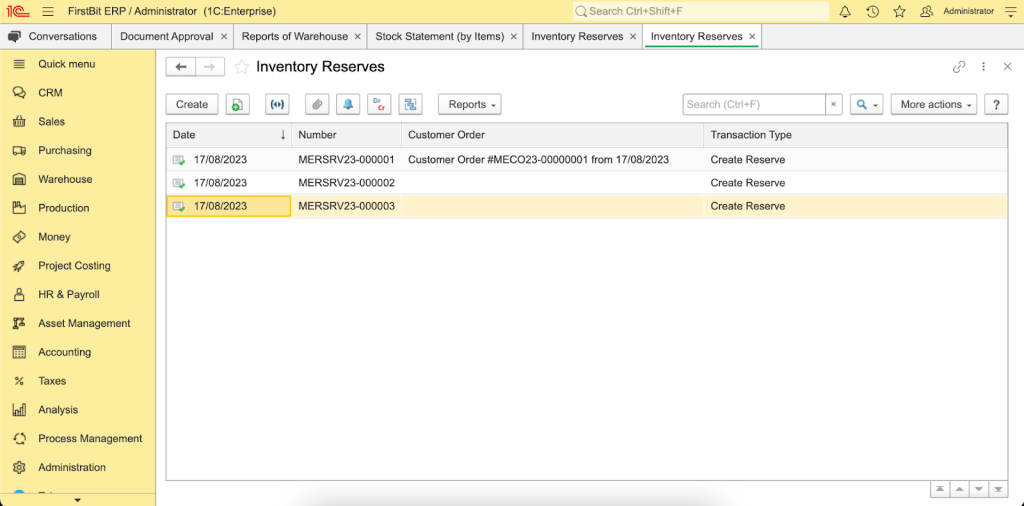Open the More actions dropdown

point(934,104)
